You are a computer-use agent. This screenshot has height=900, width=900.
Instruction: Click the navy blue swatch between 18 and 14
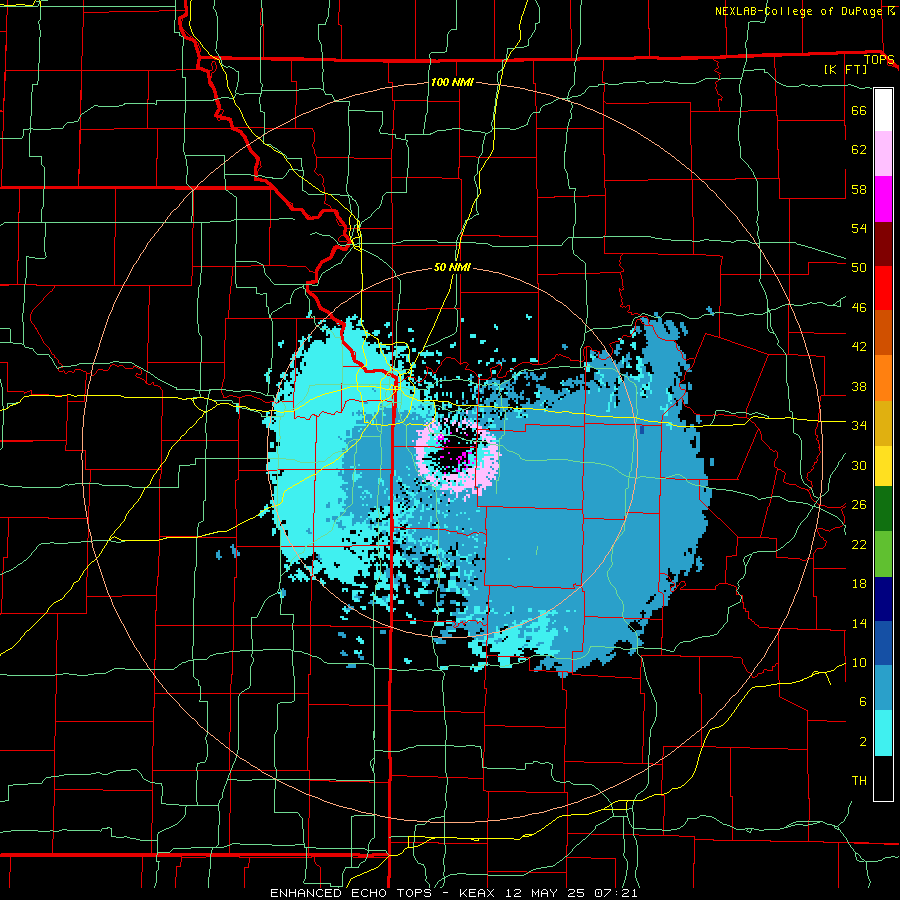883,599
